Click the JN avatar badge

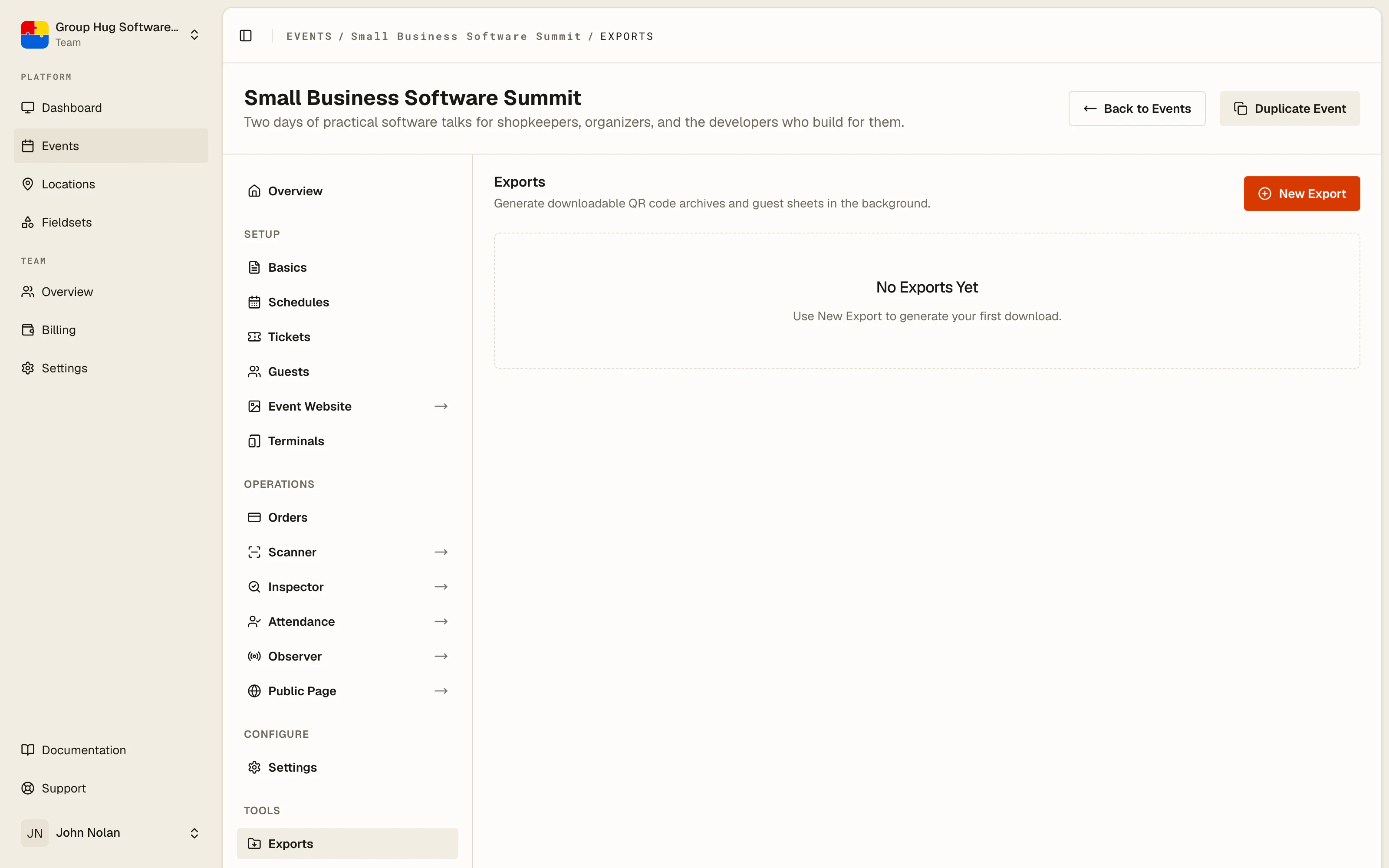[34, 833]
